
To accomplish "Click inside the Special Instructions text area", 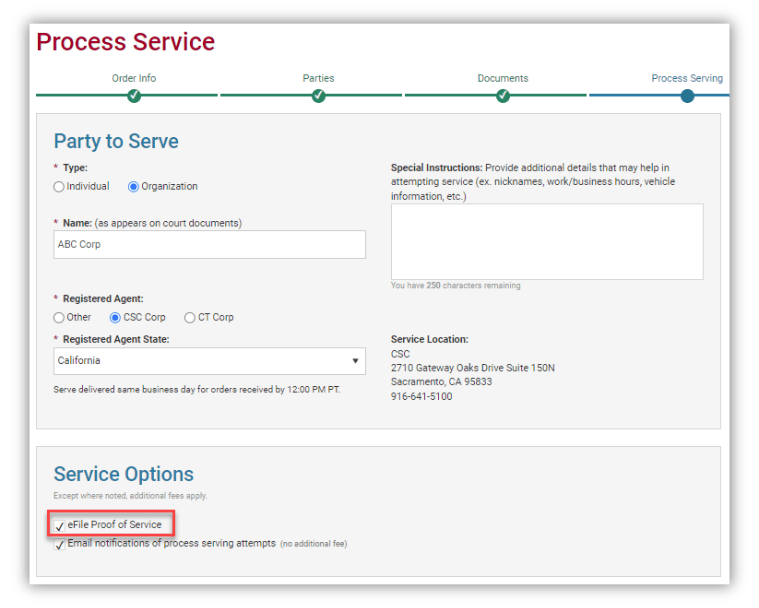I will click(547, 242).
